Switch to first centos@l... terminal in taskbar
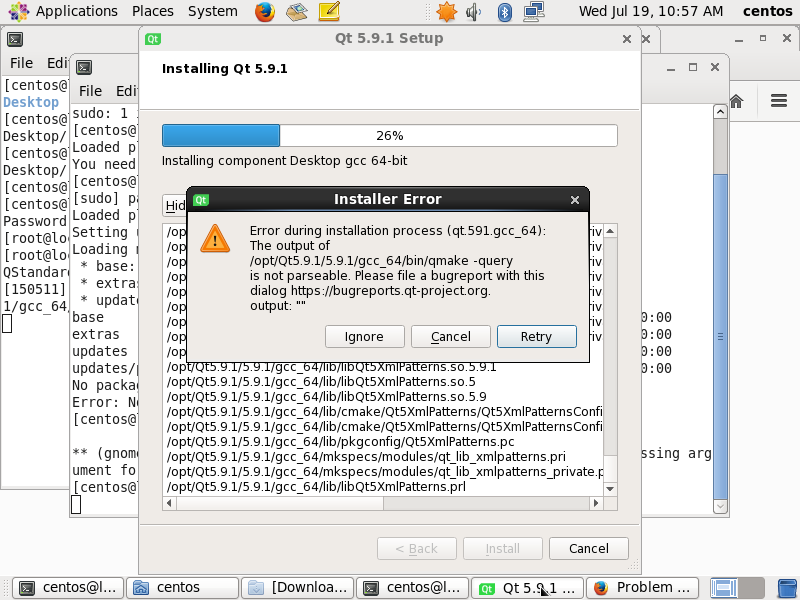The width and height of the screenshot is (800, 600). pos(68,588)
